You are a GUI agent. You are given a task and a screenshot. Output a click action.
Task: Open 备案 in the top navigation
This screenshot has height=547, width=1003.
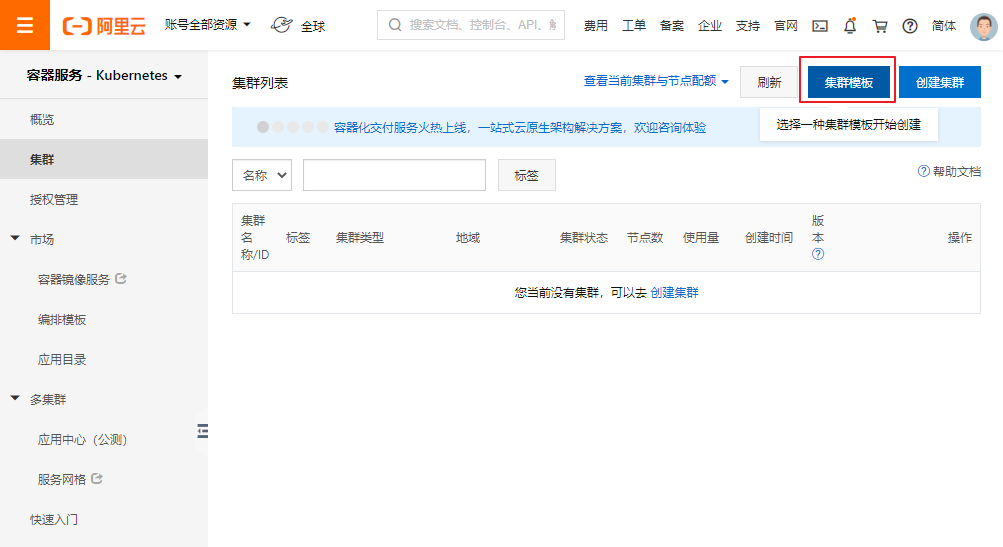(x=672, y=26)
